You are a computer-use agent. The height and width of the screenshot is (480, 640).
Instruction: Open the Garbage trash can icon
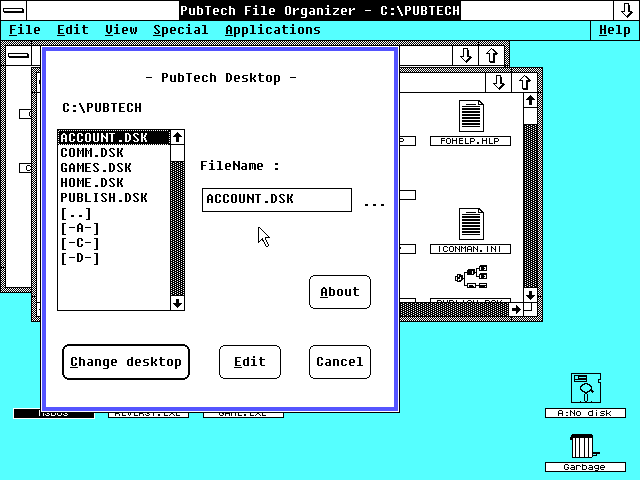pyautogui.click(x=584, y=446)
